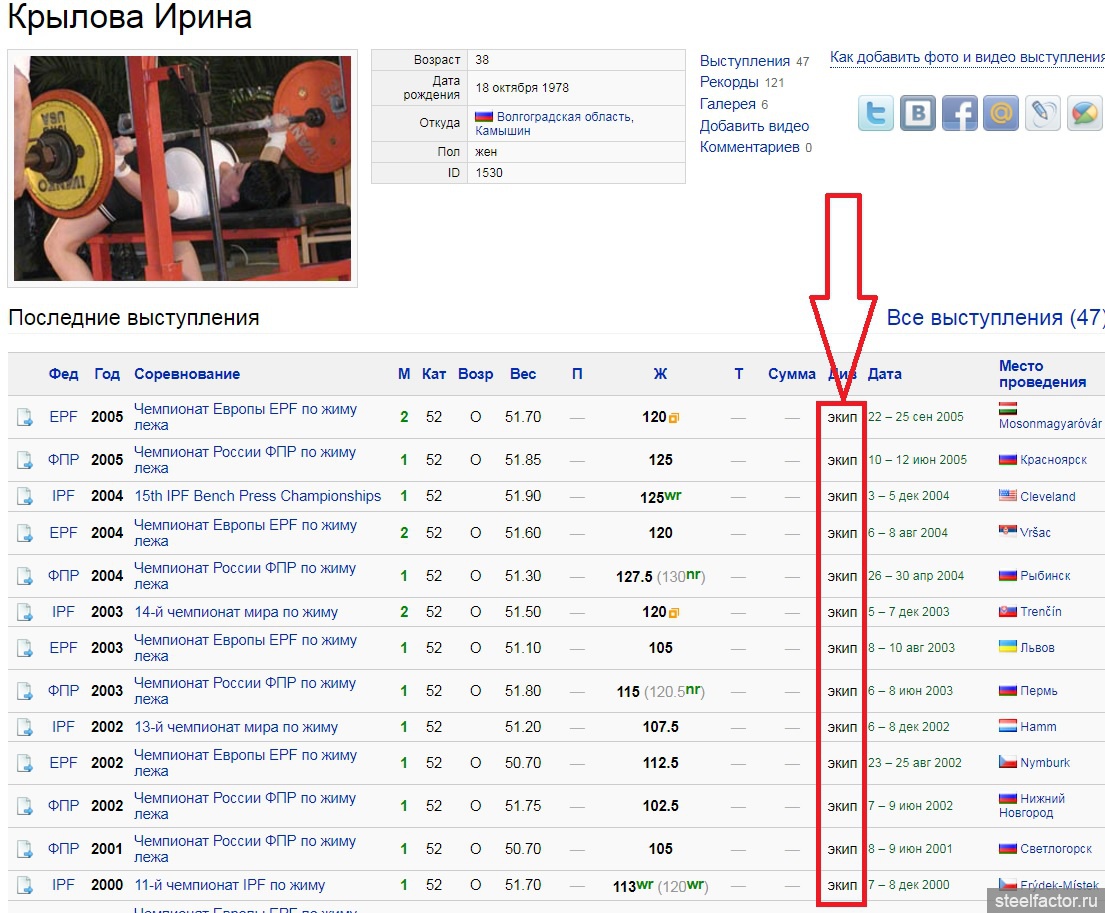The image size is (1105, 913).
Task: Open document icon for 15th IPF Bench Press row
Action: pyautogui.click(x=25, y=497)
